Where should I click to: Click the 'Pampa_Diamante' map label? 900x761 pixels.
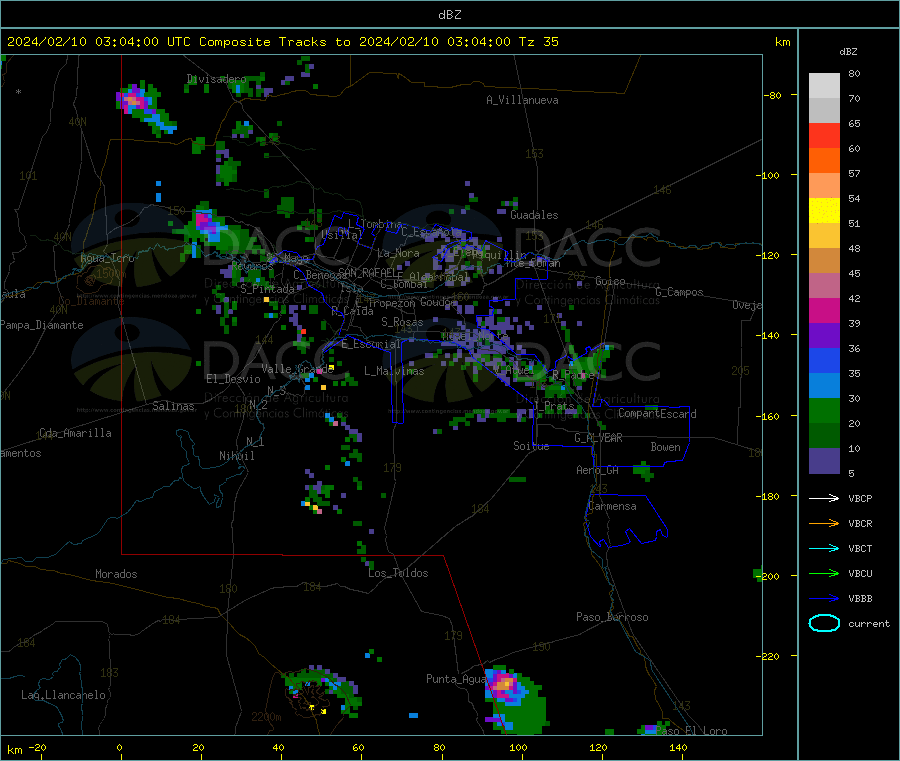(x=42, y=325)
